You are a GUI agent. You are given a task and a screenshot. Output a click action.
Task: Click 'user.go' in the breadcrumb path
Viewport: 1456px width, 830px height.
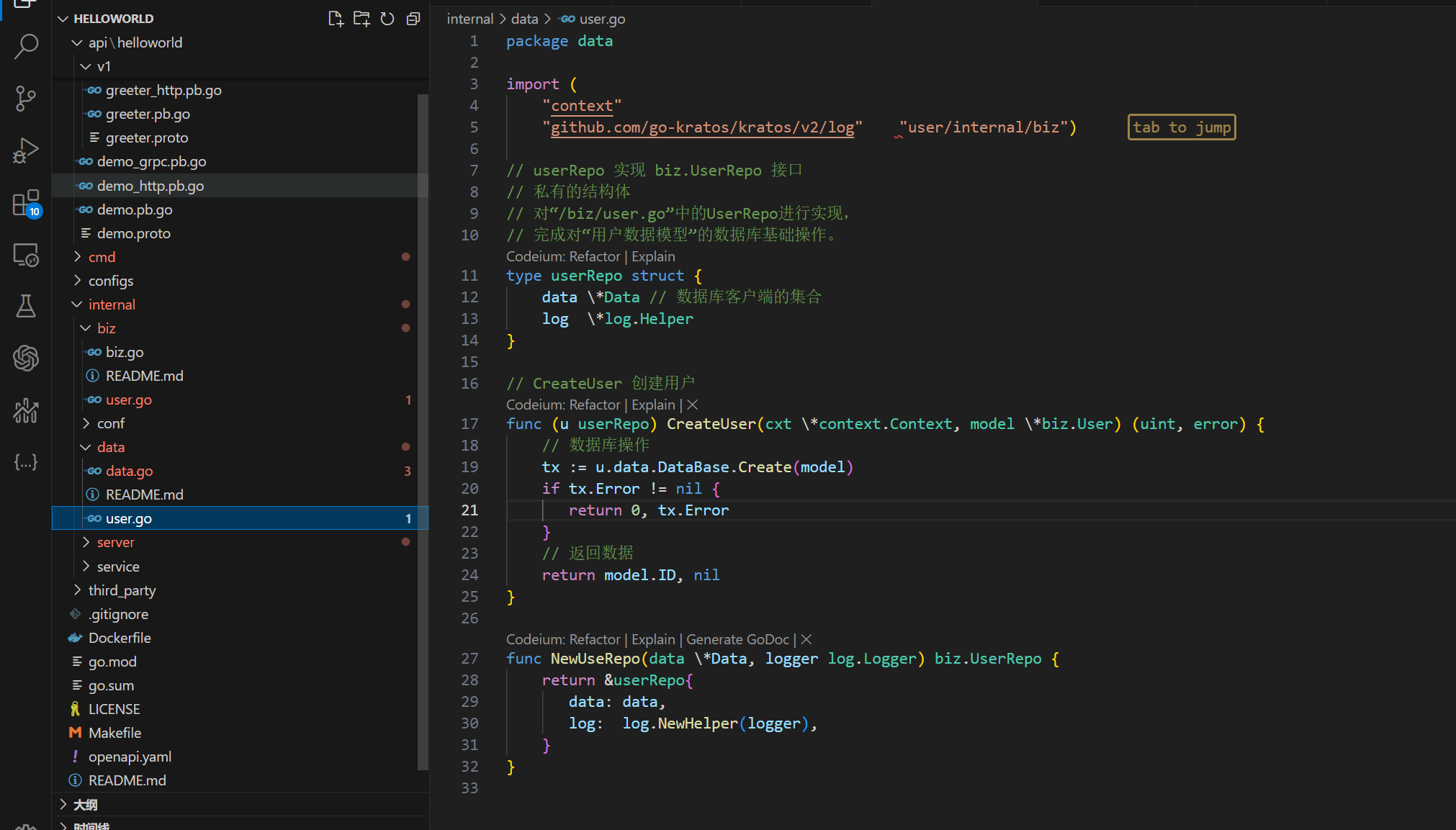tap(602, 19)
